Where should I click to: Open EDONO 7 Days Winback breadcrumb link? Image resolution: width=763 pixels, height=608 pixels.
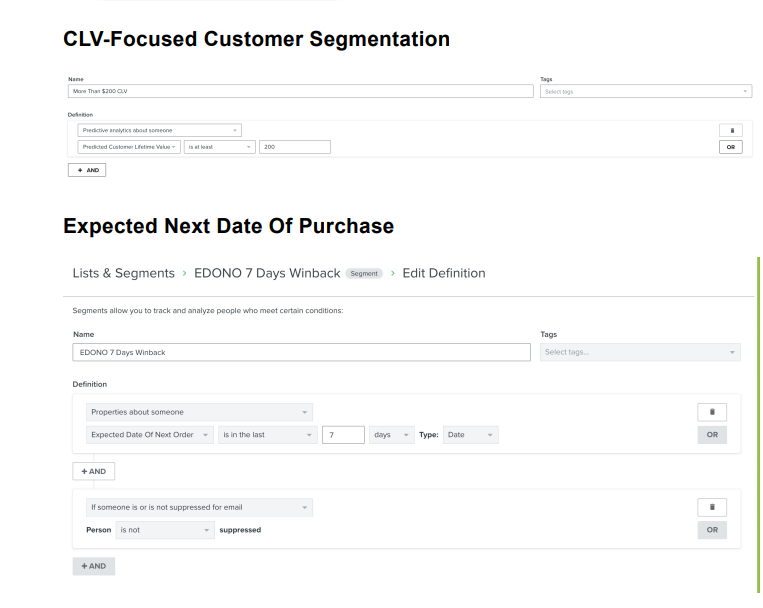coord(267,273)
